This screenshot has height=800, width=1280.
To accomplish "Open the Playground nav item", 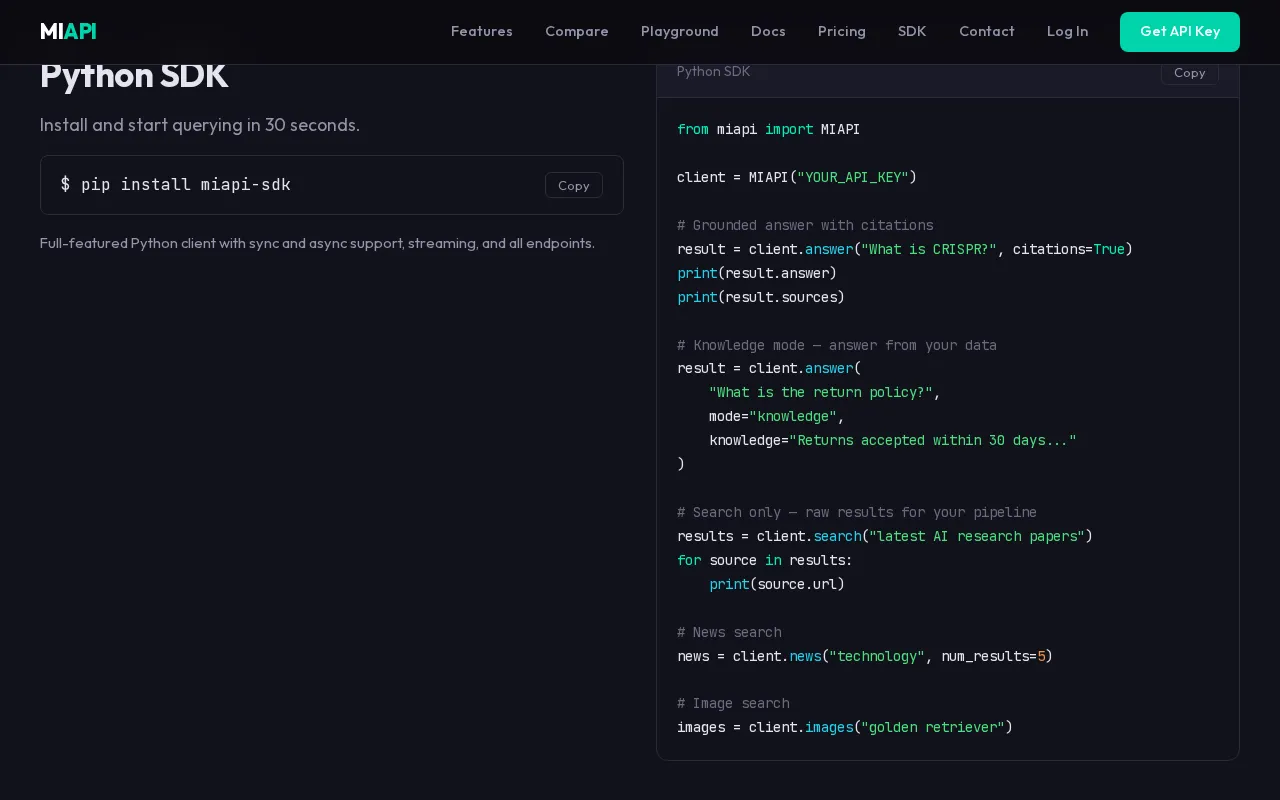I will click(680, 31).
